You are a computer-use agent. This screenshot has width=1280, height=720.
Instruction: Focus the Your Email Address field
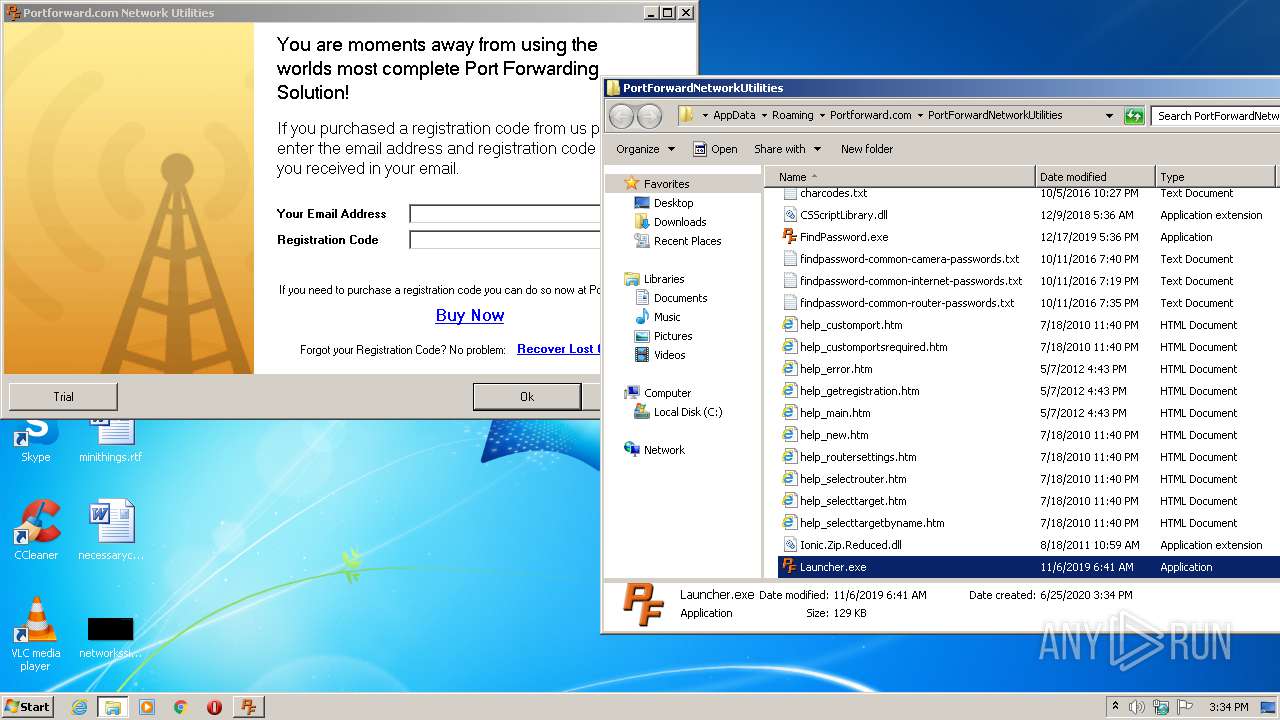(x=505, y=214)
